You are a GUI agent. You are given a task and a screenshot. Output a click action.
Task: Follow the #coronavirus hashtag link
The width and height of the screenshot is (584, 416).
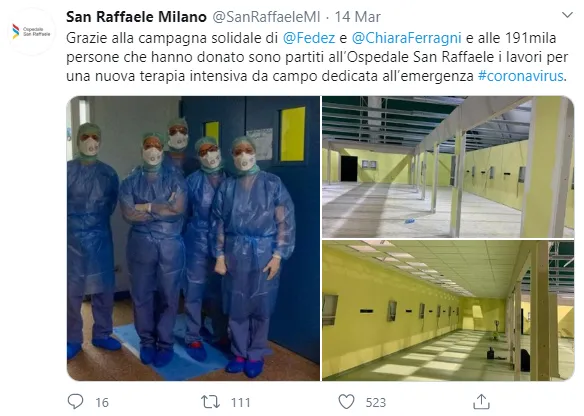(520, 76)
